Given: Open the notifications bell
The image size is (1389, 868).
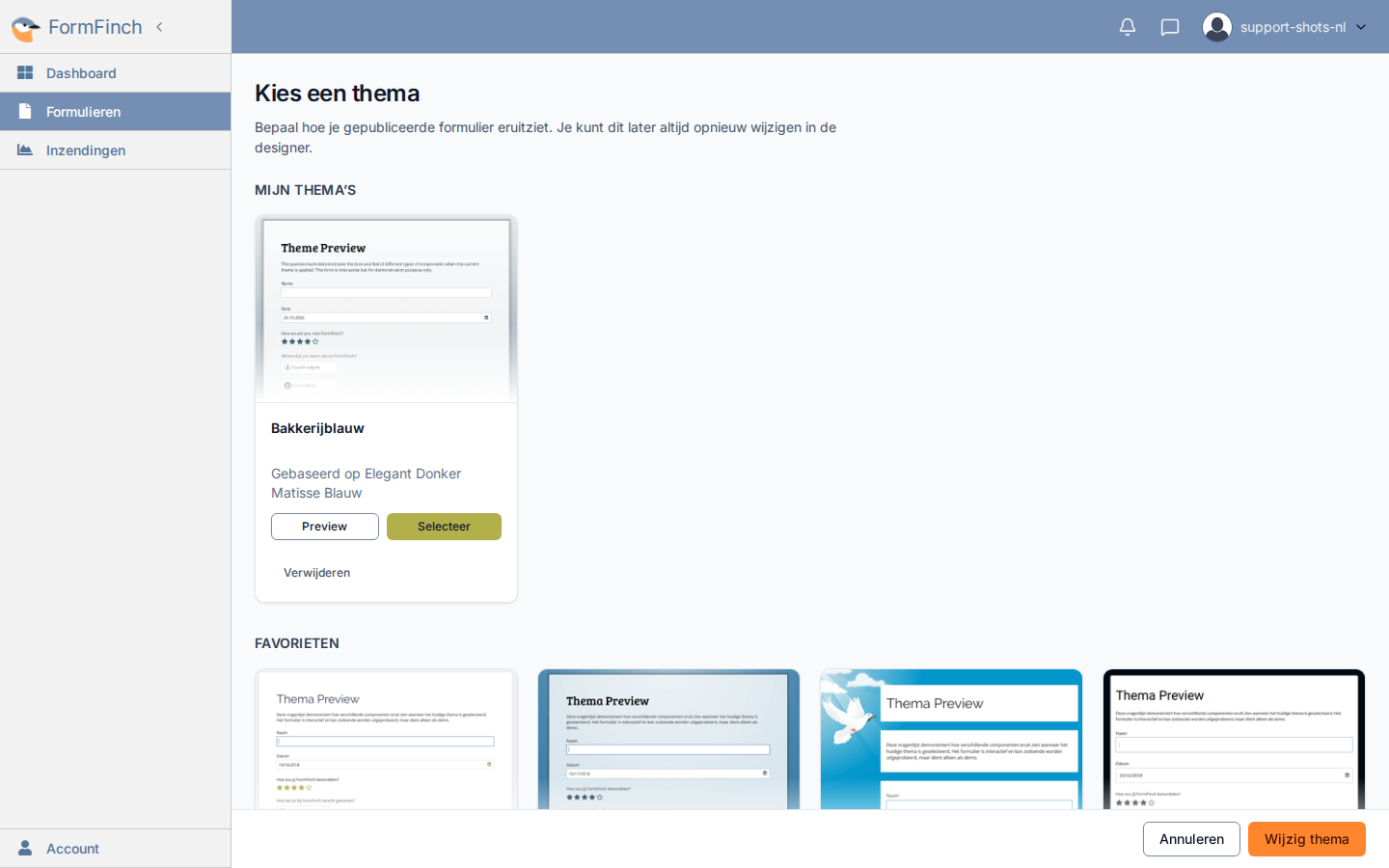Looking at the screenshot, I should coord(1128,27).
